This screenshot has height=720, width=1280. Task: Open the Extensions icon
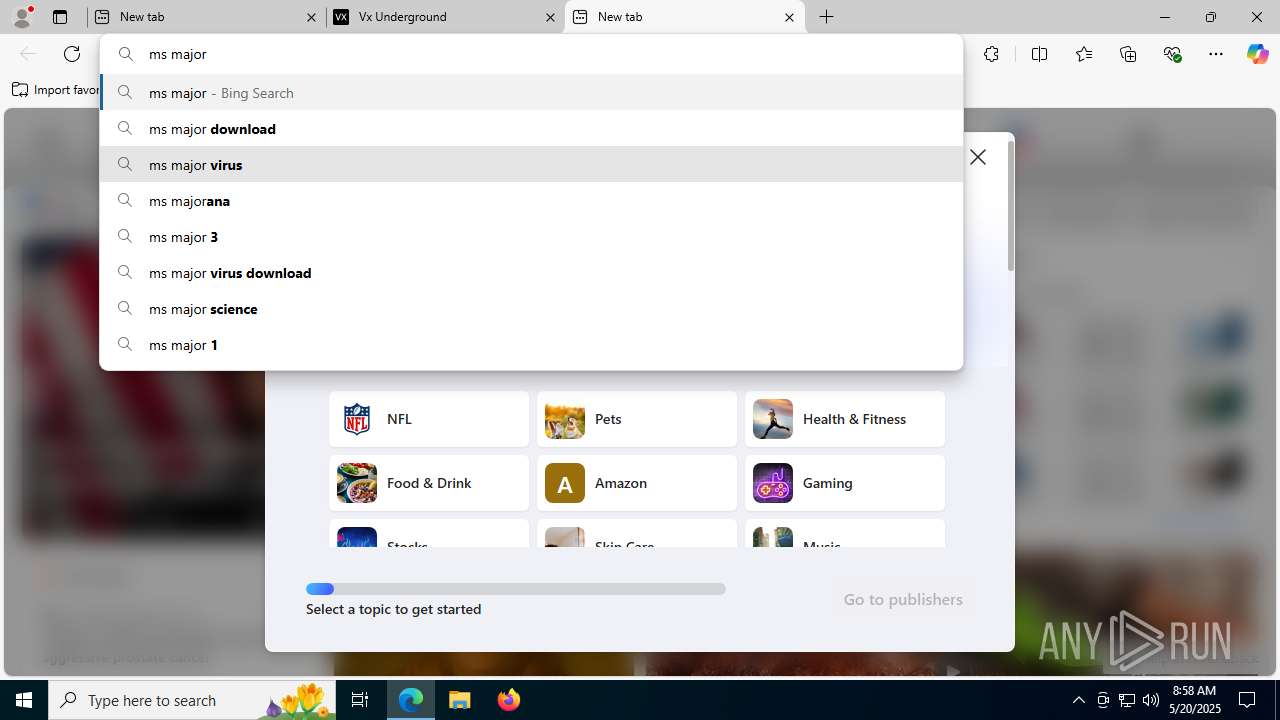click(x=991, y=54)
